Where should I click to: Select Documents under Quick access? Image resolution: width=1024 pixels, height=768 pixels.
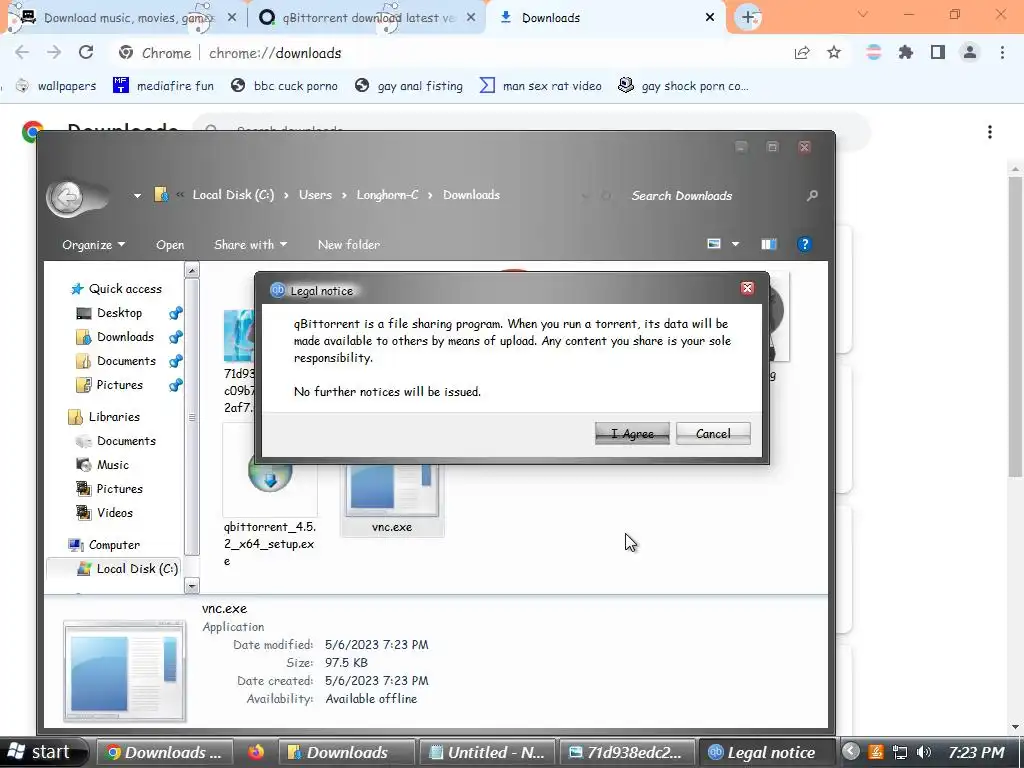pyautogui.click(x=116, y=361)
